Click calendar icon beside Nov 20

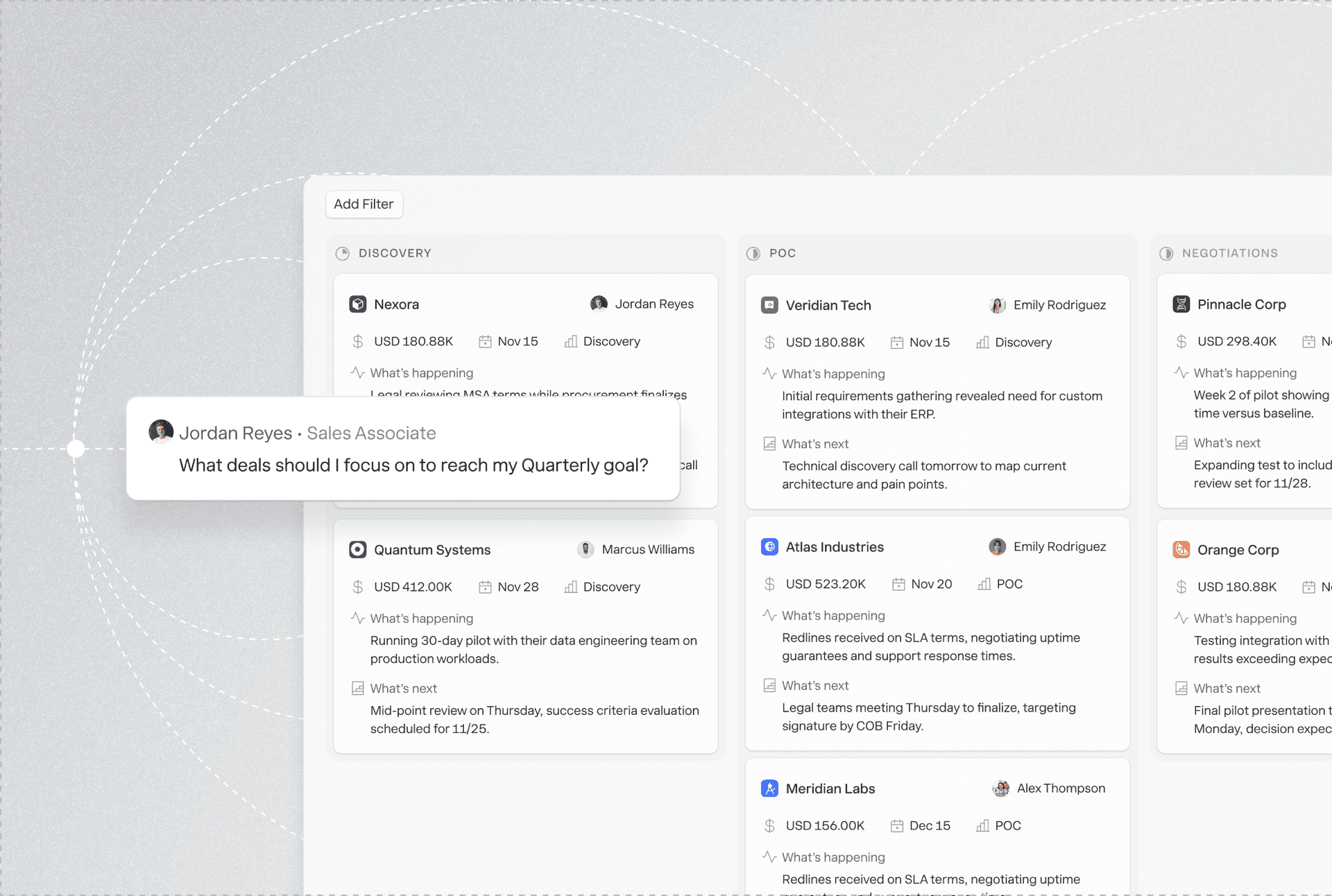898,584
